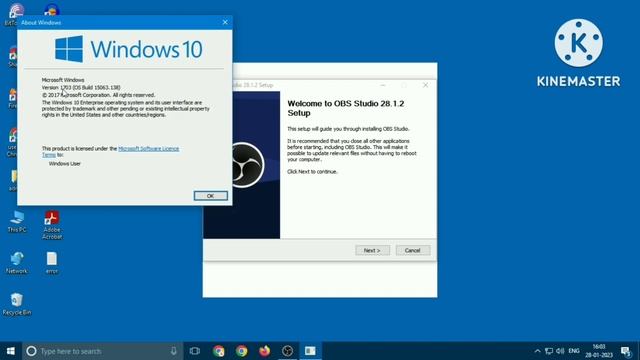Open volume control tray icon
This screenshot has height=360, width=640.
tap(560, 351)
